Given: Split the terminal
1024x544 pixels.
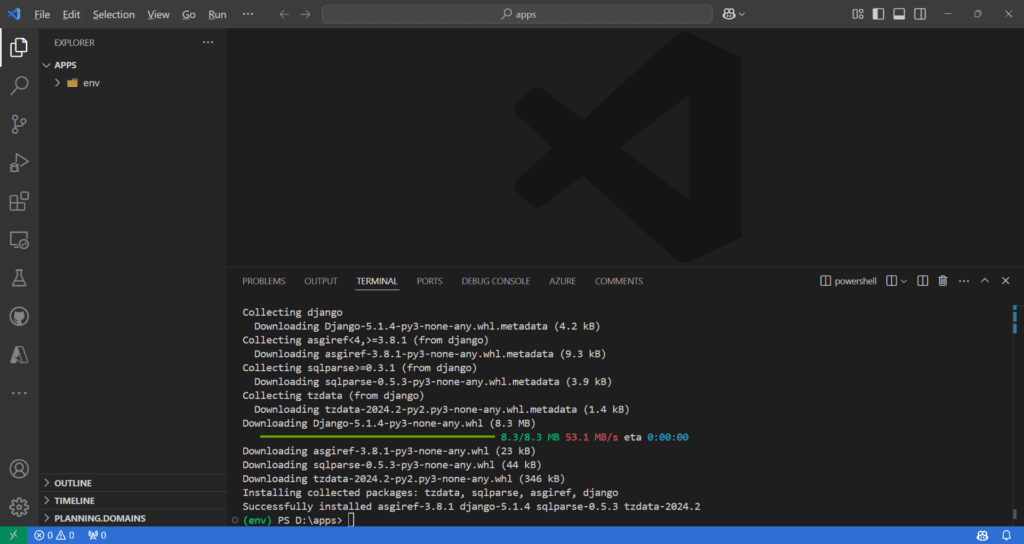Looking at the screenshot, I should click(922, 281).
